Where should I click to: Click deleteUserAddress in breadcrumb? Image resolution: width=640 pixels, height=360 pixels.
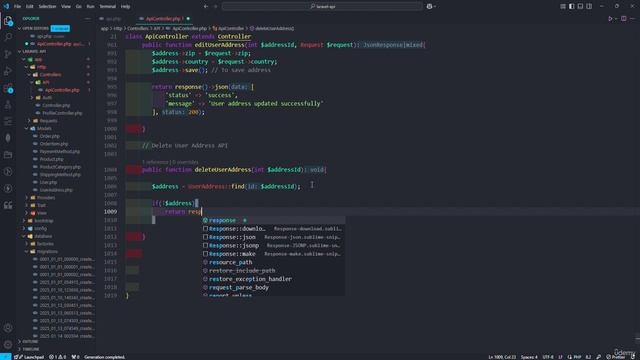coord(274,29)
